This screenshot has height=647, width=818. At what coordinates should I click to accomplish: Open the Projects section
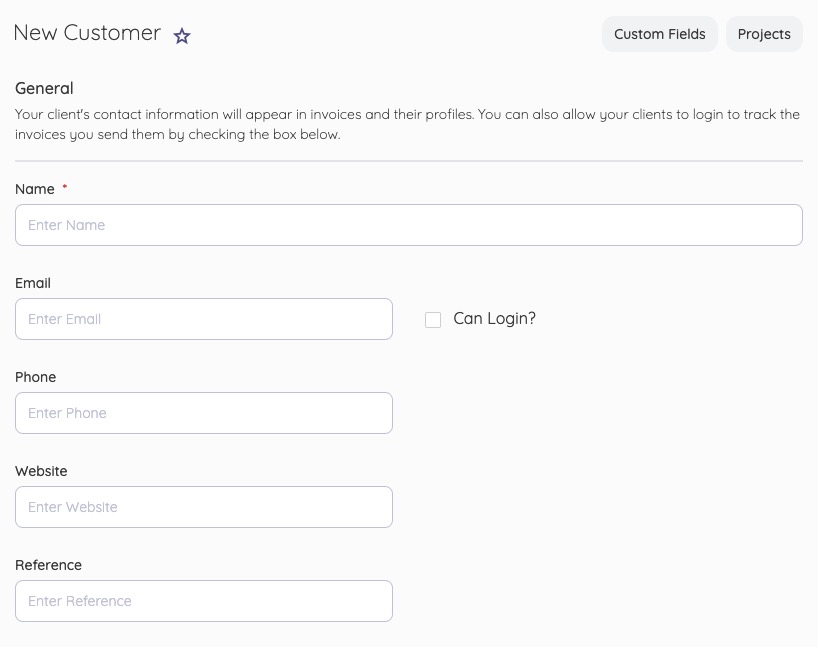point(764,33)
